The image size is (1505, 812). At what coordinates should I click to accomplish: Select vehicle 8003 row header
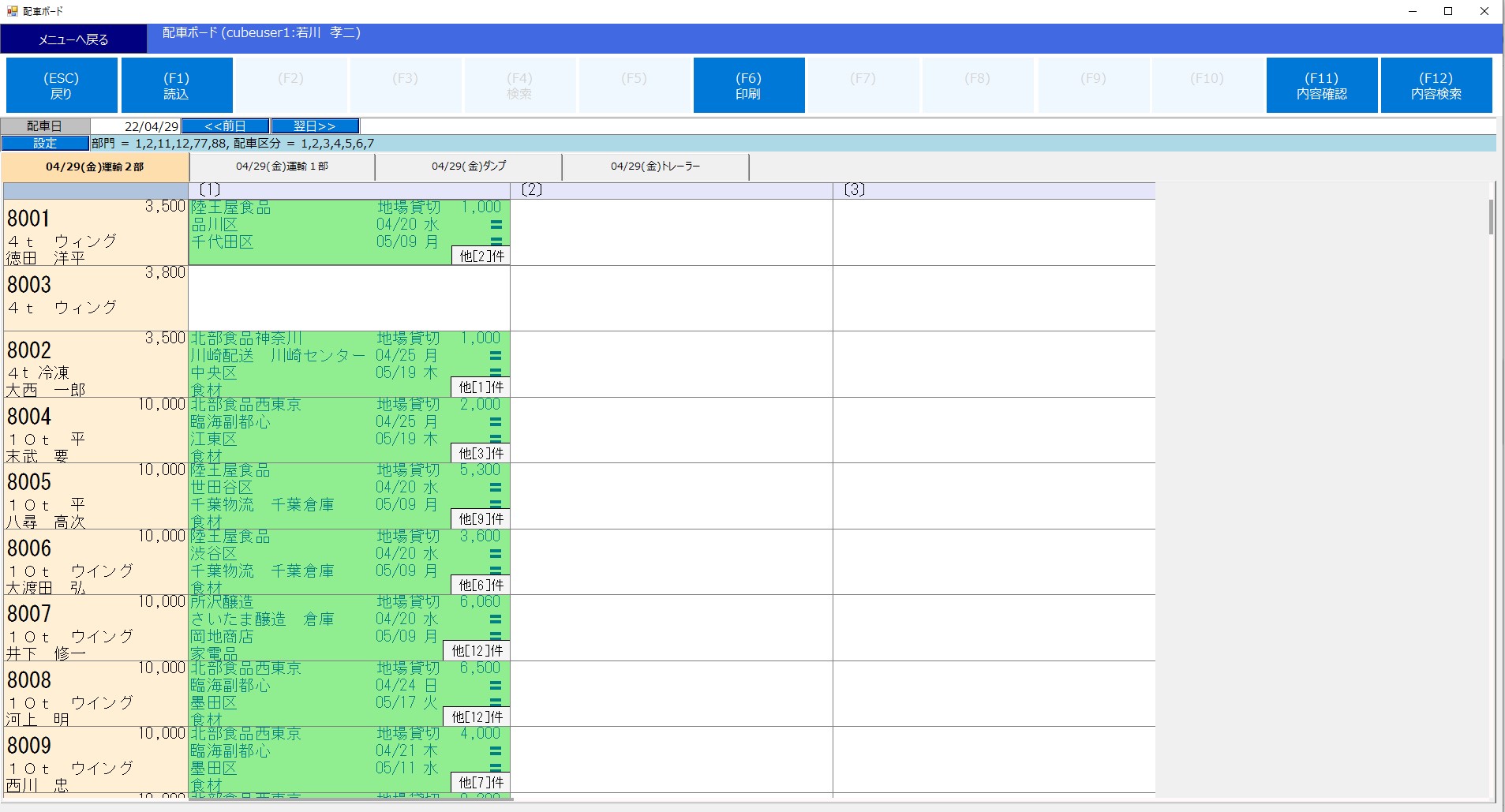coord(95,297)
